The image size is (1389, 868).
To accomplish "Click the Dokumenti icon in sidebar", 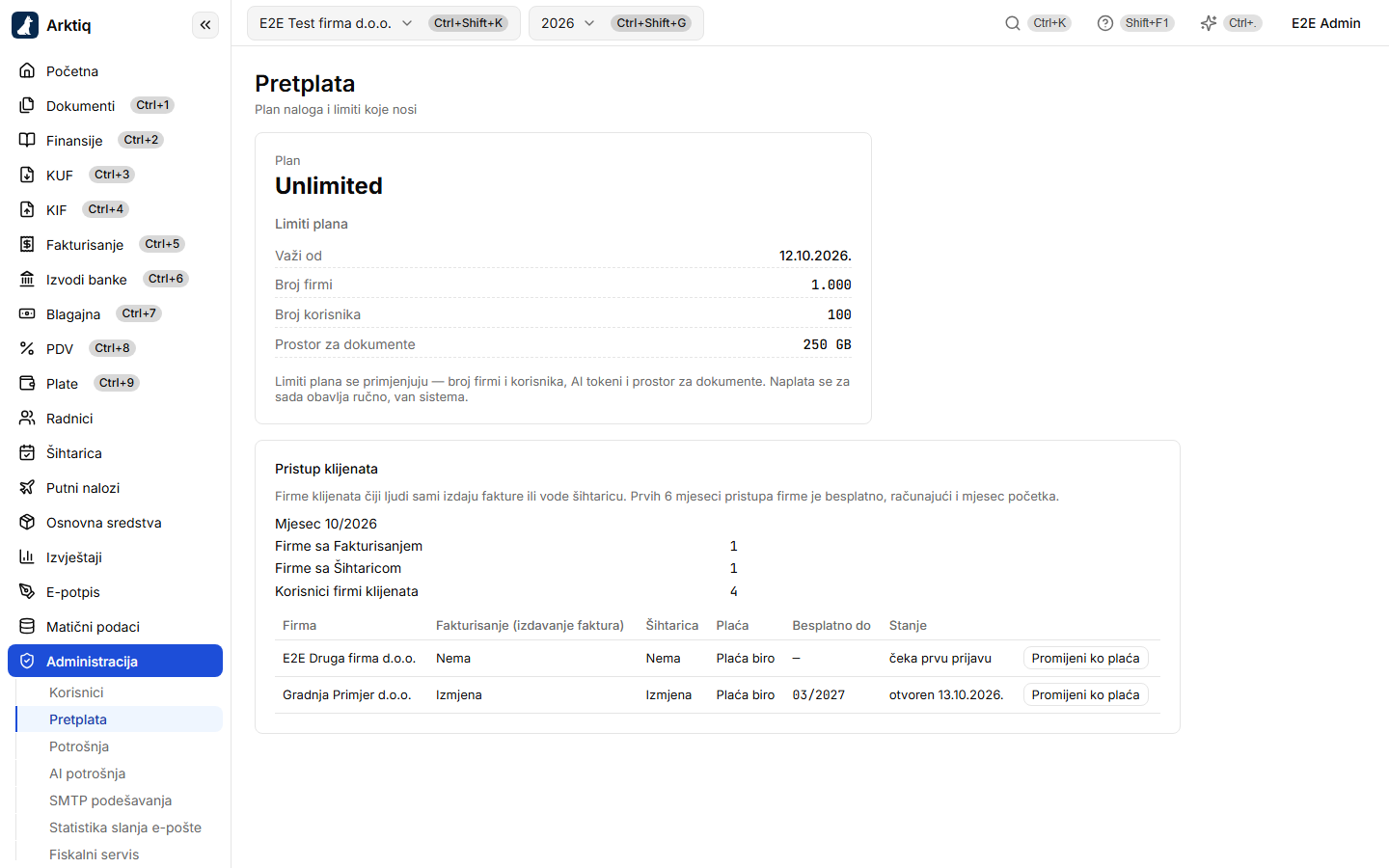I will (27, 105).
